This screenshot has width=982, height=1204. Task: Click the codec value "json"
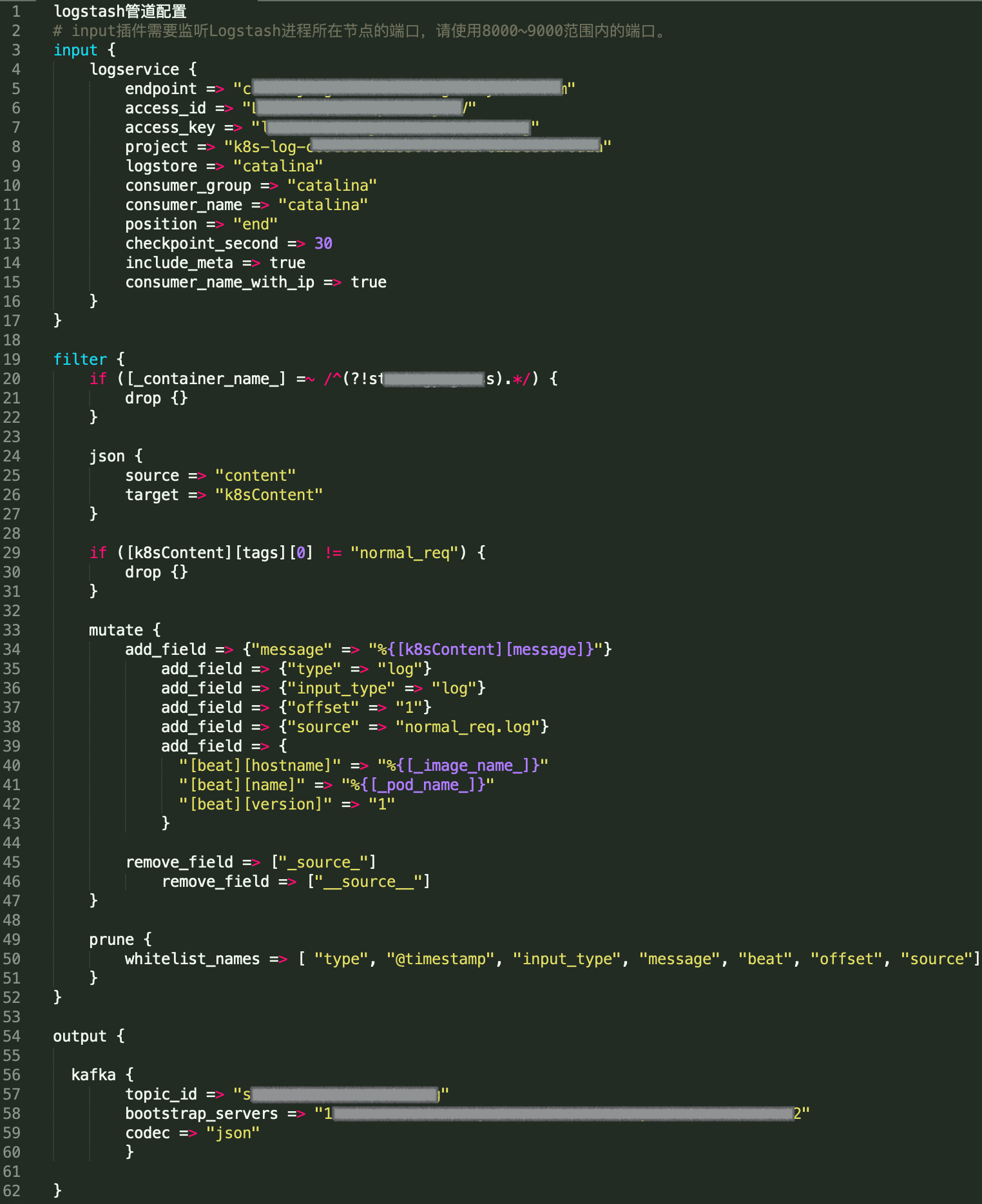pos(233,1132)
